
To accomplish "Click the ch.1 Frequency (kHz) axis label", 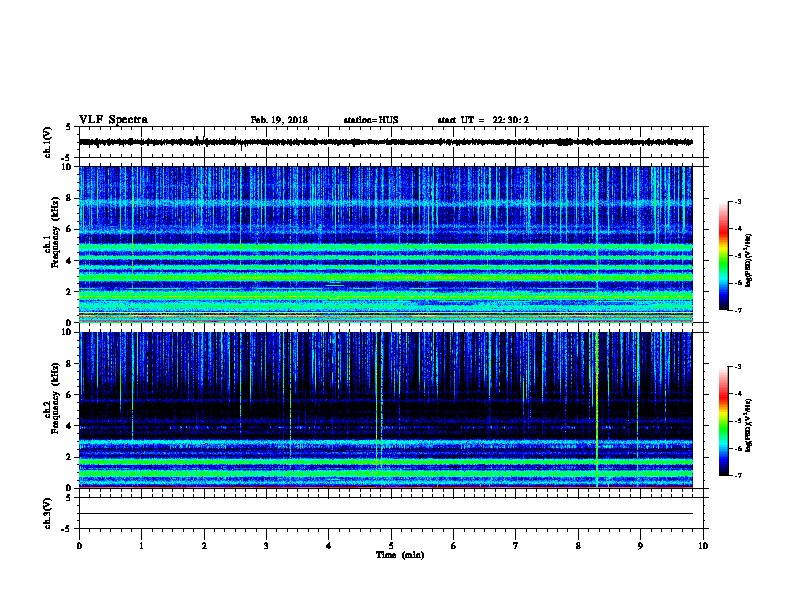I will tap(51, 232).
